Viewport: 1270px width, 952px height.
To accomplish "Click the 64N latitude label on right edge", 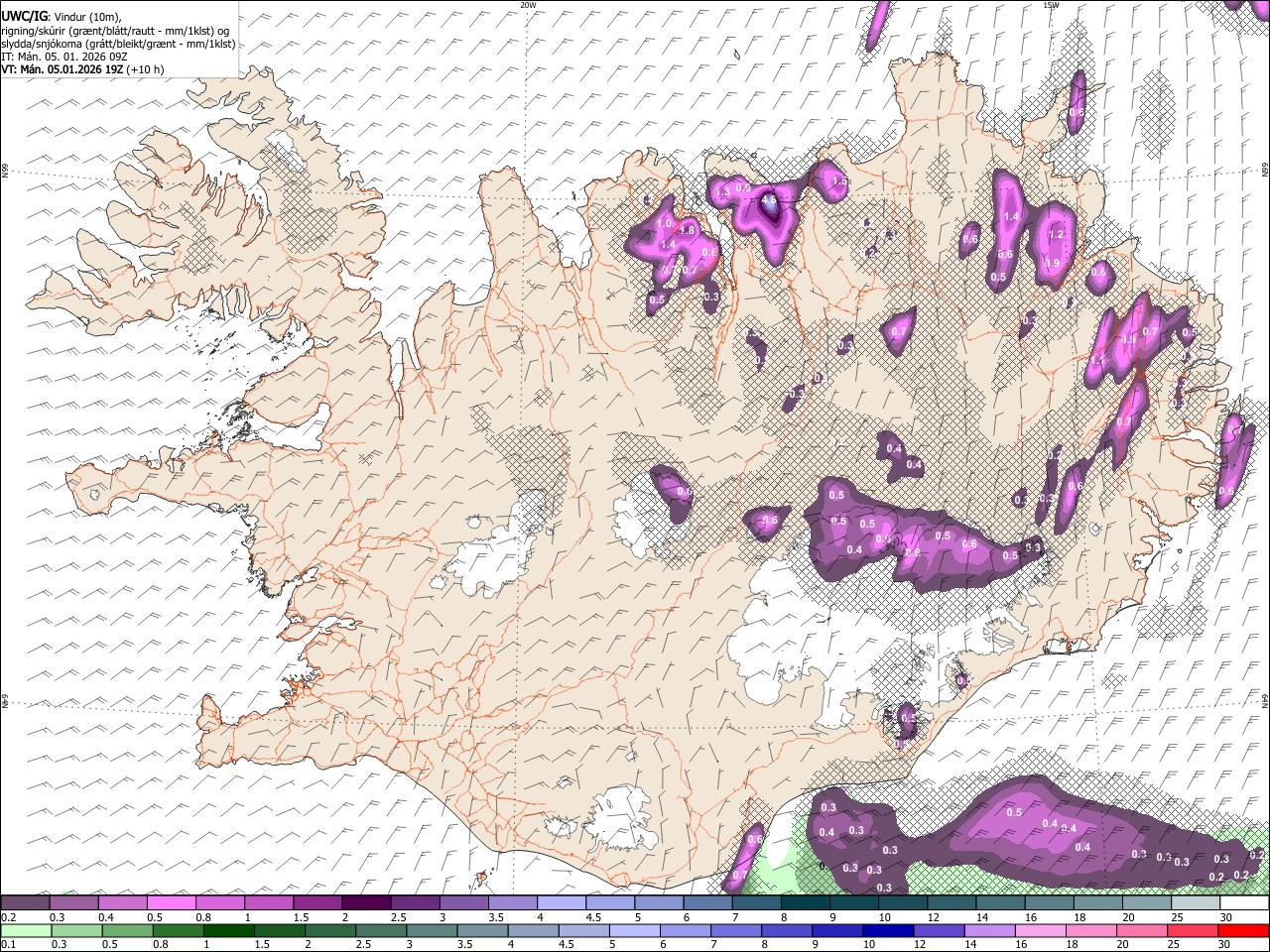I will point(1265,701).
